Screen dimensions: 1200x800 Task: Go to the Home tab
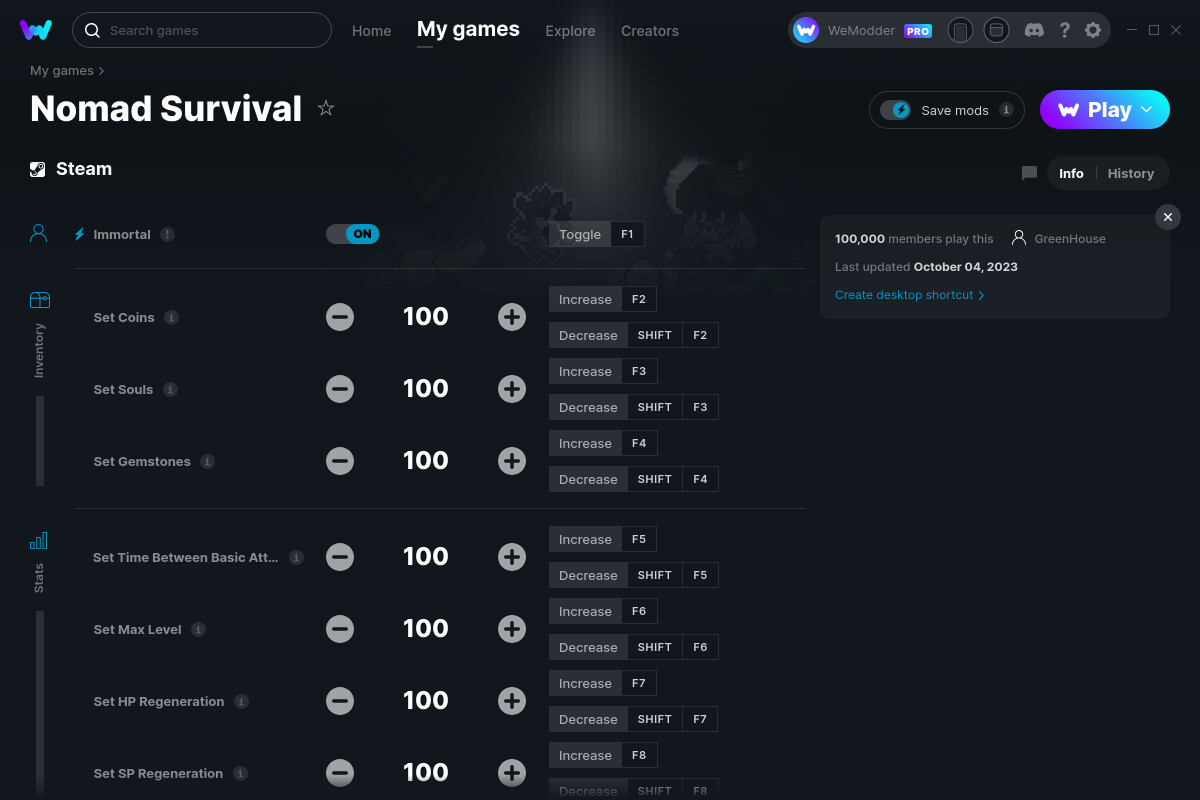[371, 31]
